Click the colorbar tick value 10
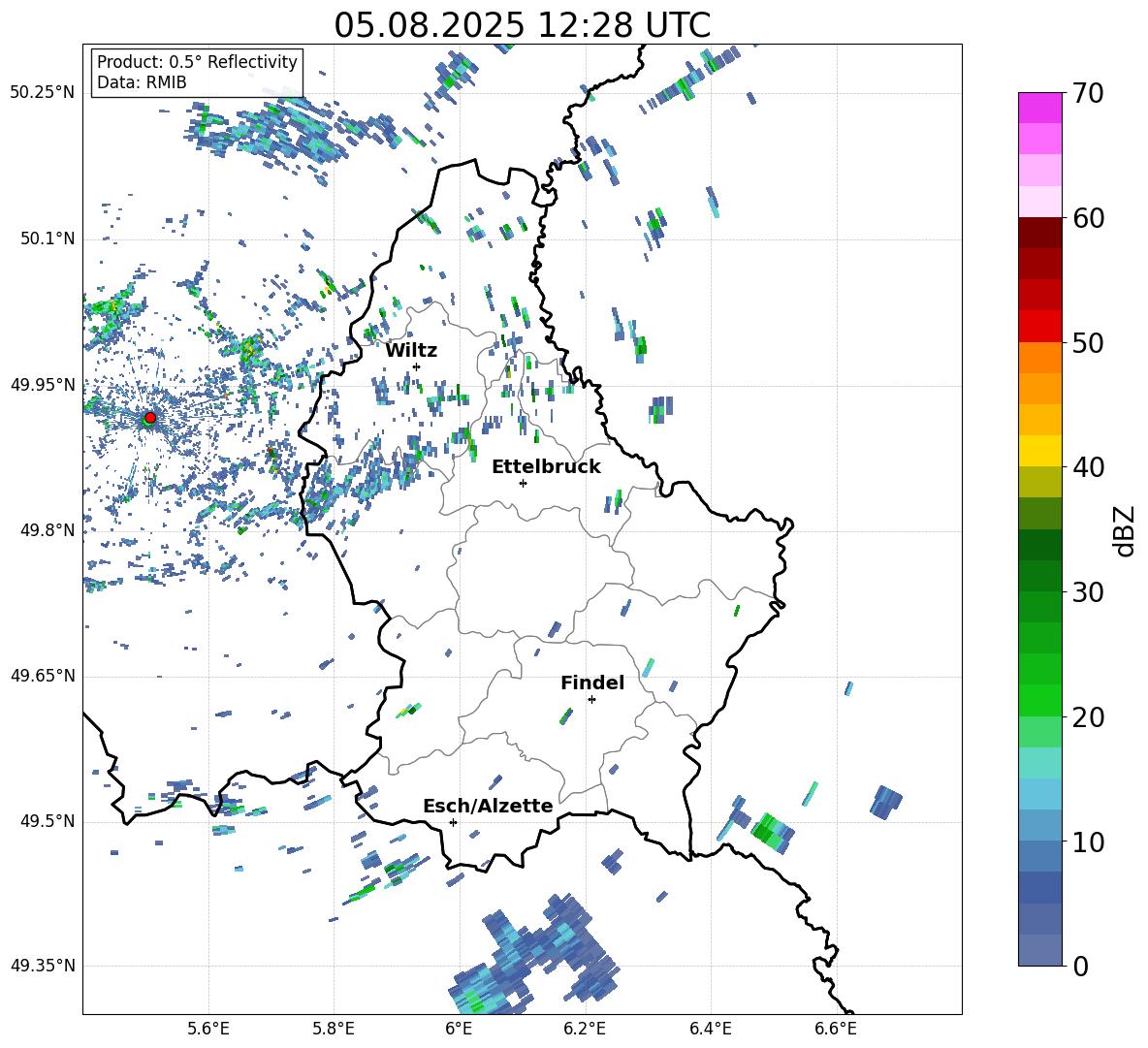 click(1088, 842)
